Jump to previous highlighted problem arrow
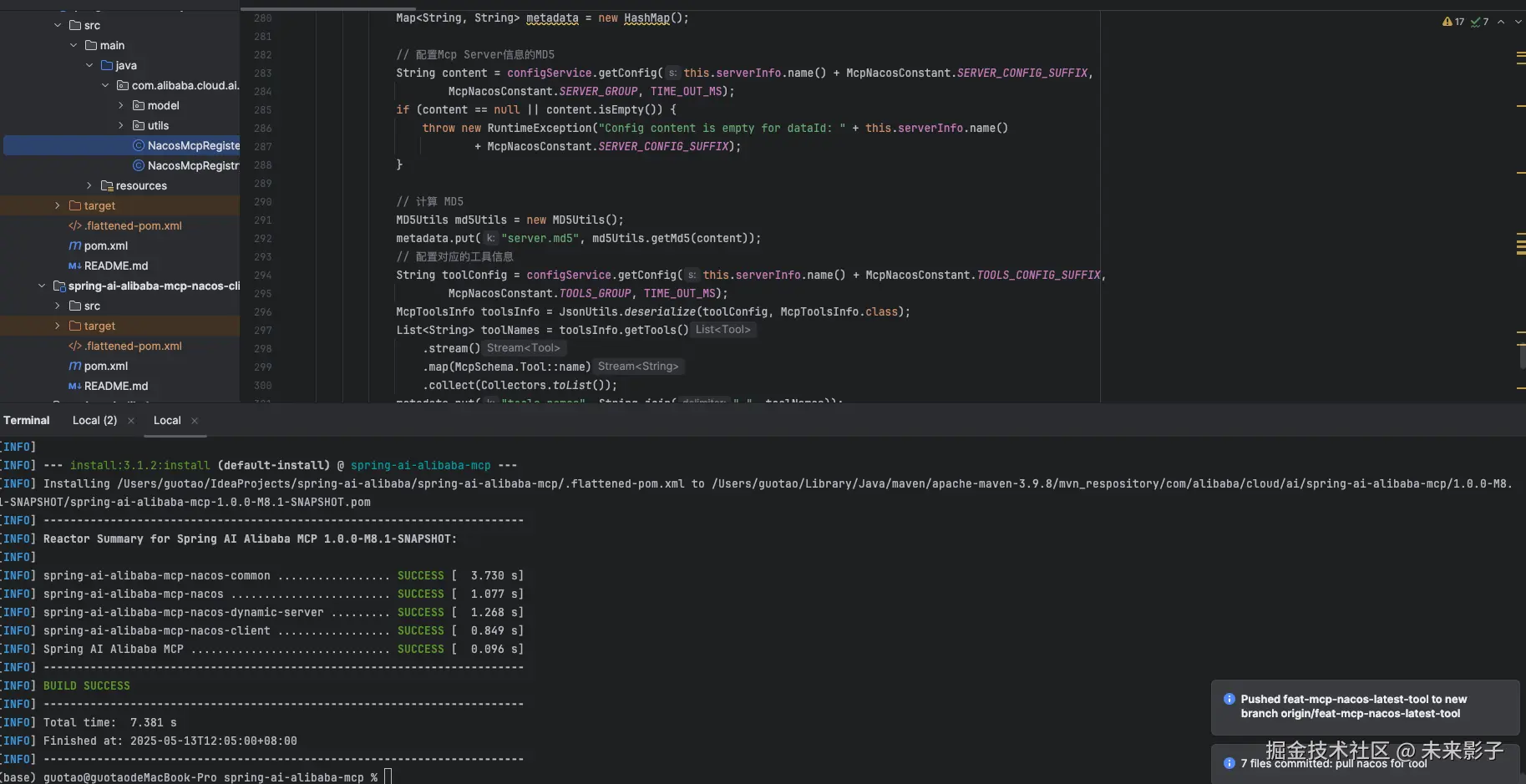 coord(1501,22)
